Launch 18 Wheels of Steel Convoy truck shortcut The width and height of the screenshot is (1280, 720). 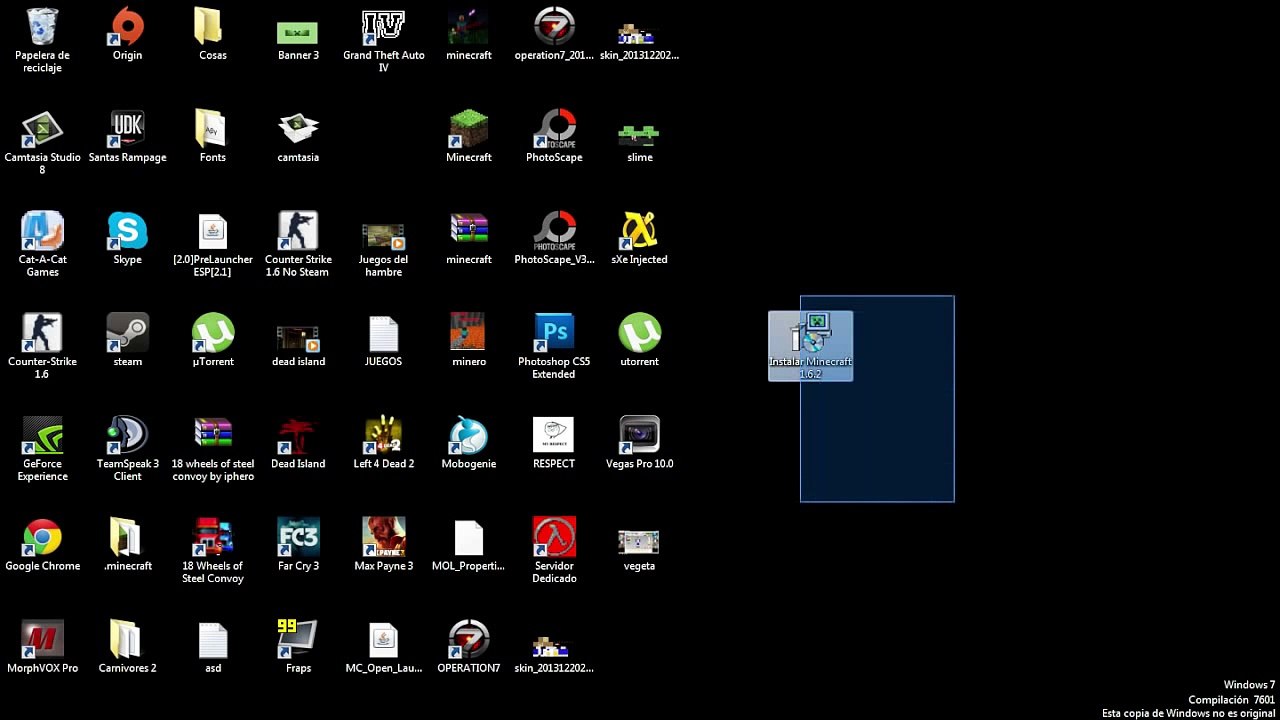(212, 551)
